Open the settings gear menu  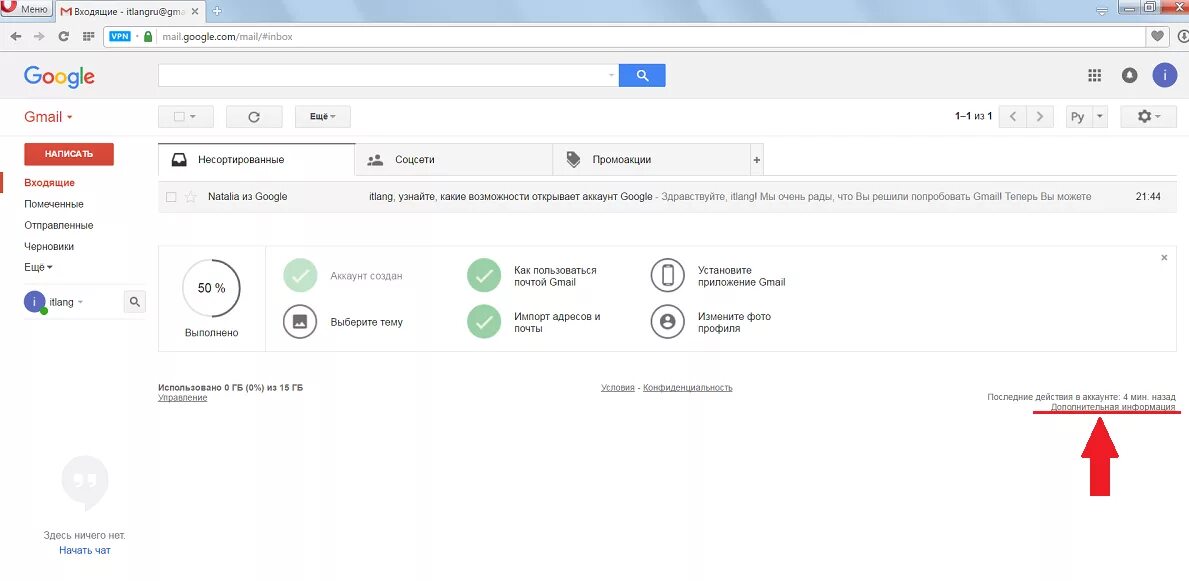click(x=1148, y=117)
